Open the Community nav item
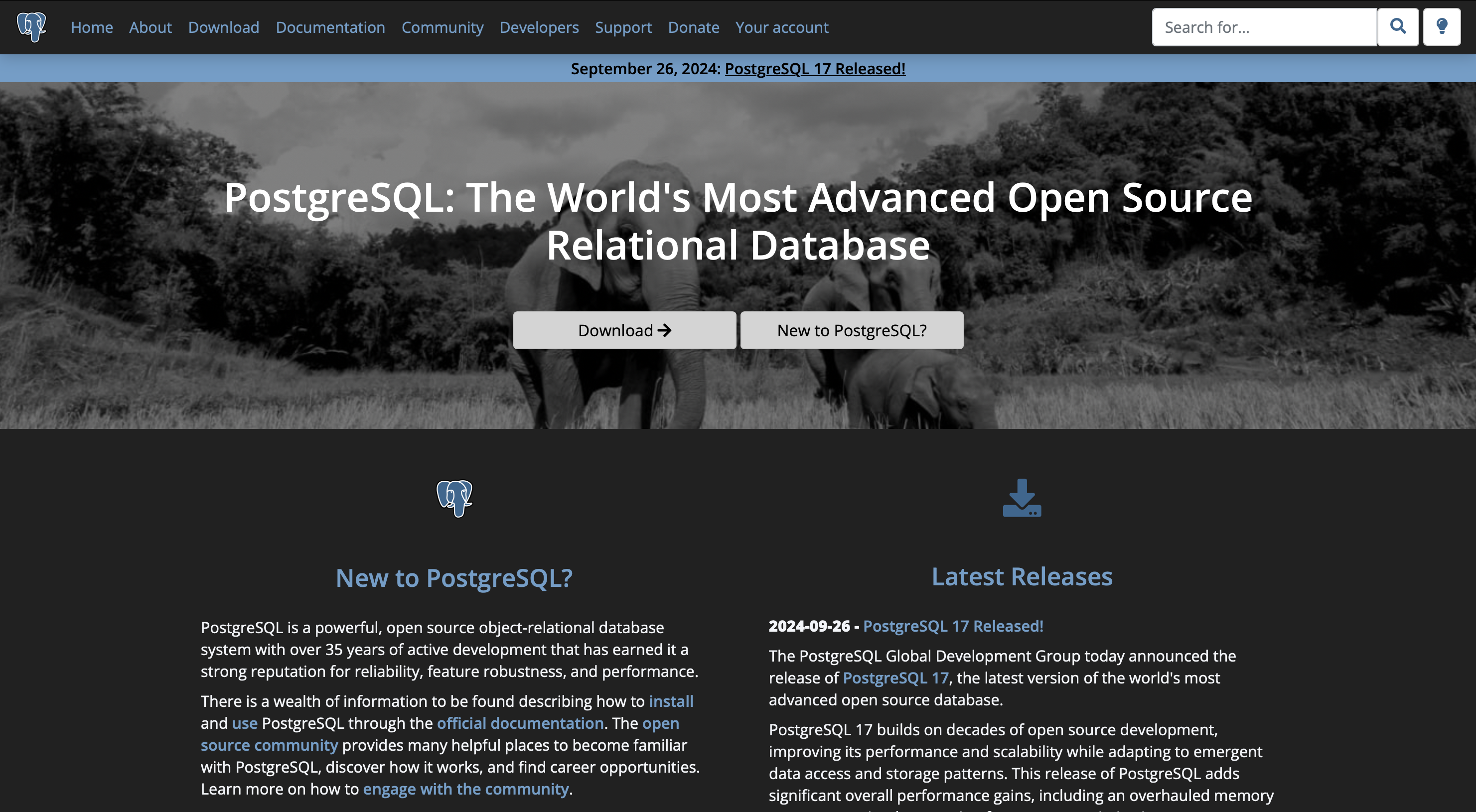 (443, 27)
